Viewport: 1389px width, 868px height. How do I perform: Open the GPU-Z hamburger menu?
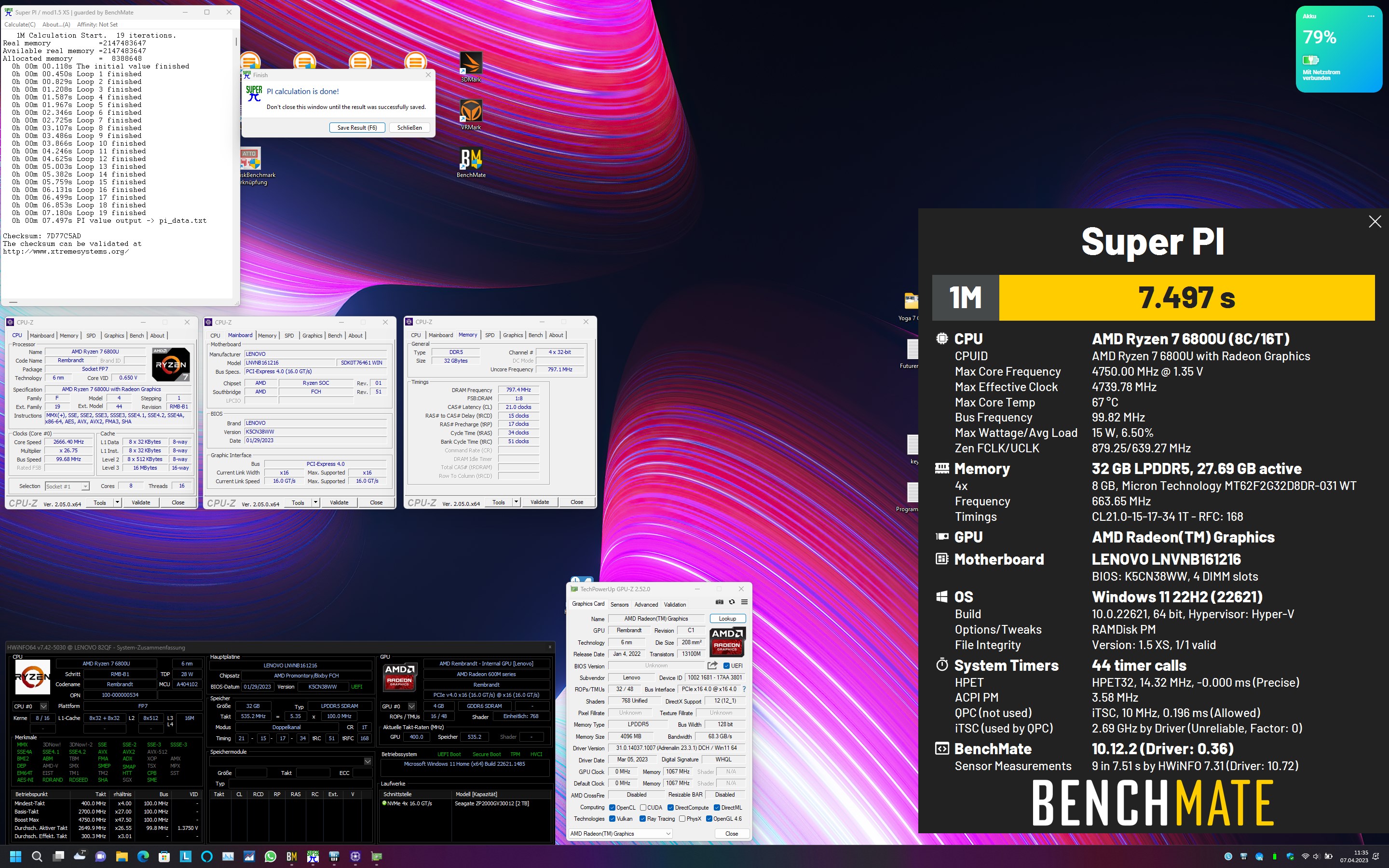[x=744, y=602]
